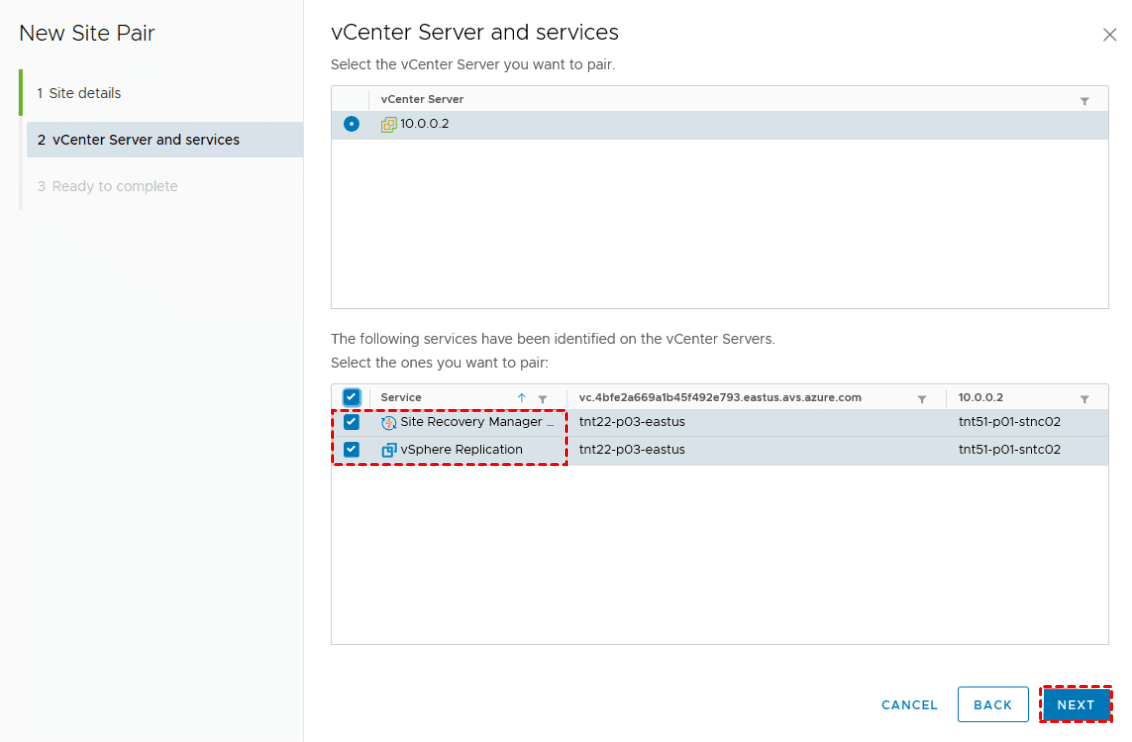
Task: Click the NEXT button
Action: tap(1076, 705)
